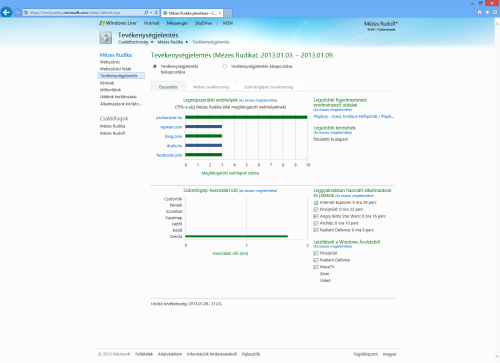Open Játékok korlátozásai in sidebar
The width and height of the screenshot is (500, 363).
click(118, 97)
